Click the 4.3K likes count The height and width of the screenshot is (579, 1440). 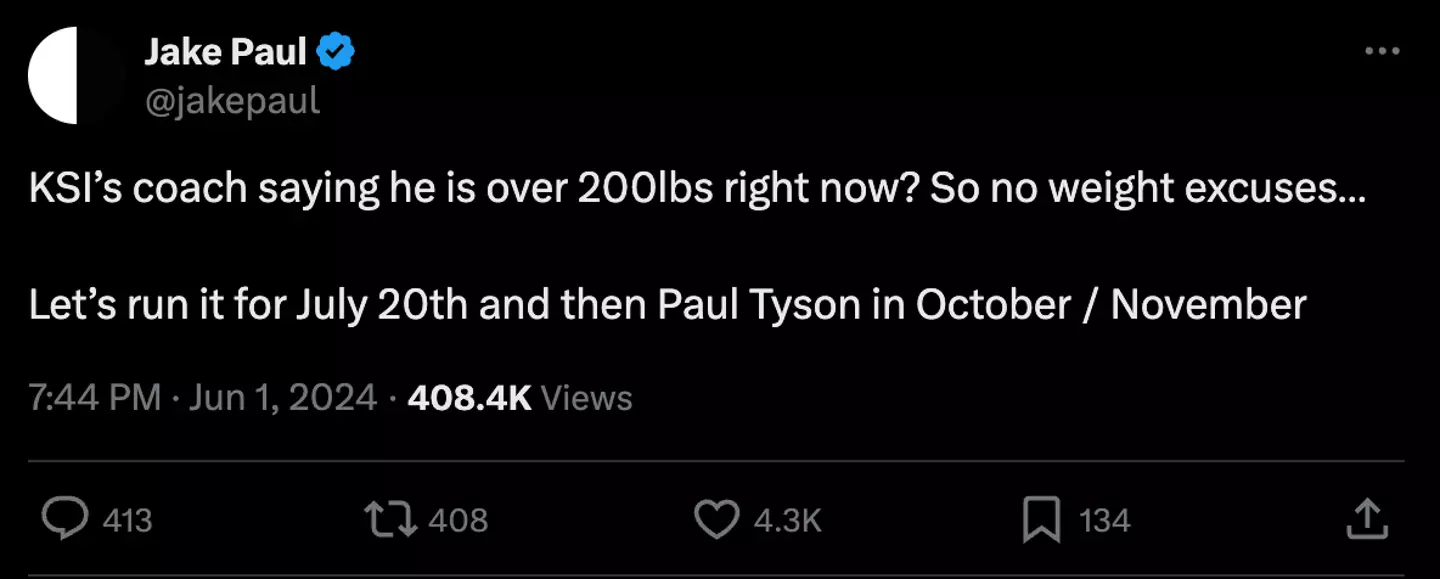pos(788,520)
